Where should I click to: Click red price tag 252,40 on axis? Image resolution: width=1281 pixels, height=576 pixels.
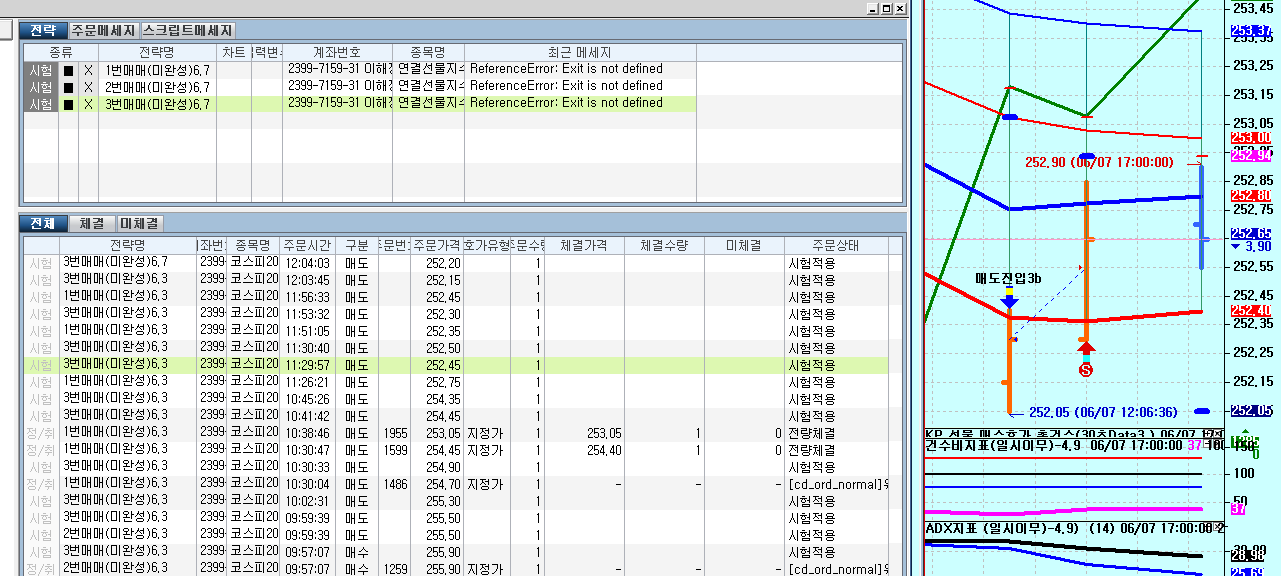1250,311
